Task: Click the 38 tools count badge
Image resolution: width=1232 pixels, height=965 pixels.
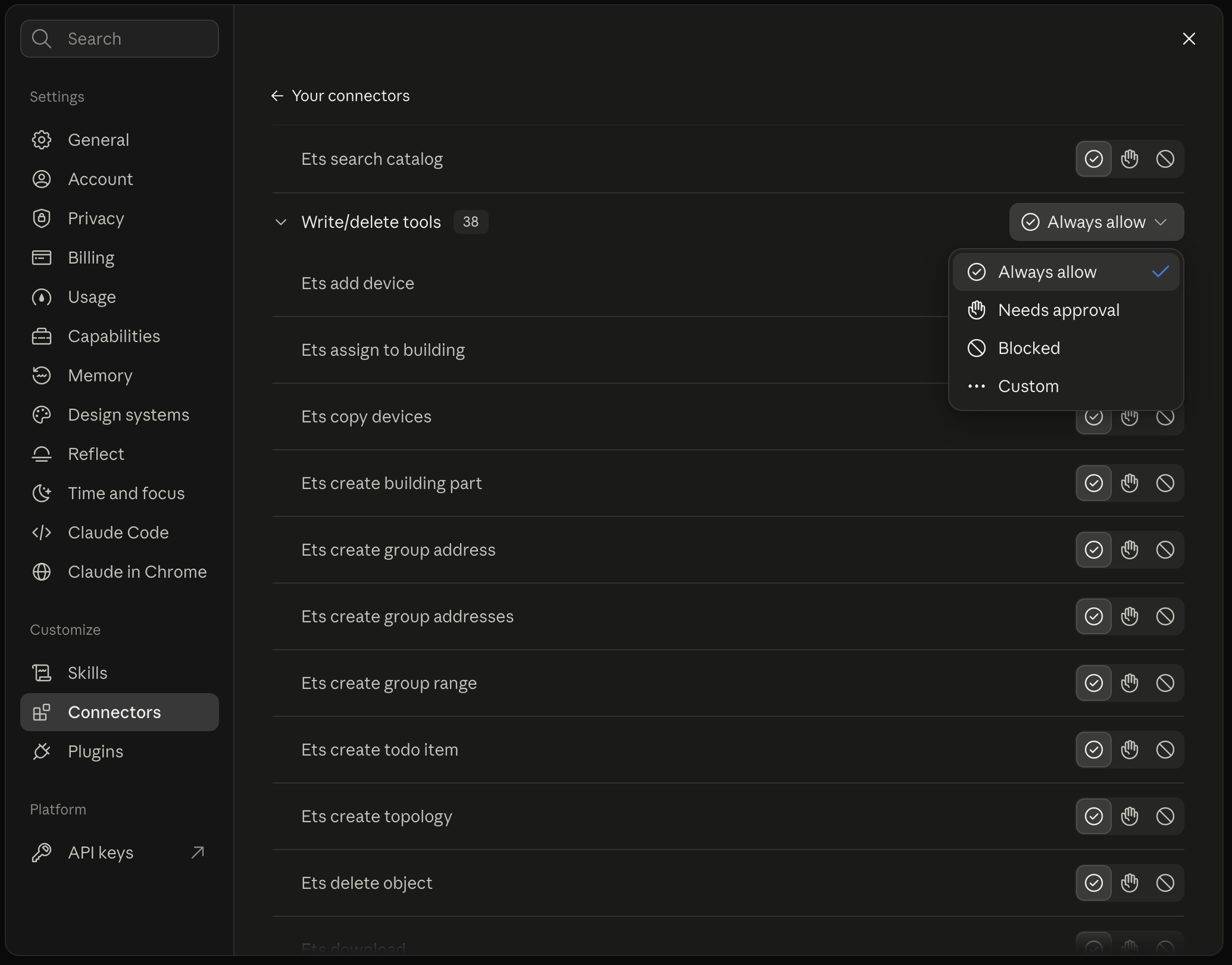Action: pos(471,222)
